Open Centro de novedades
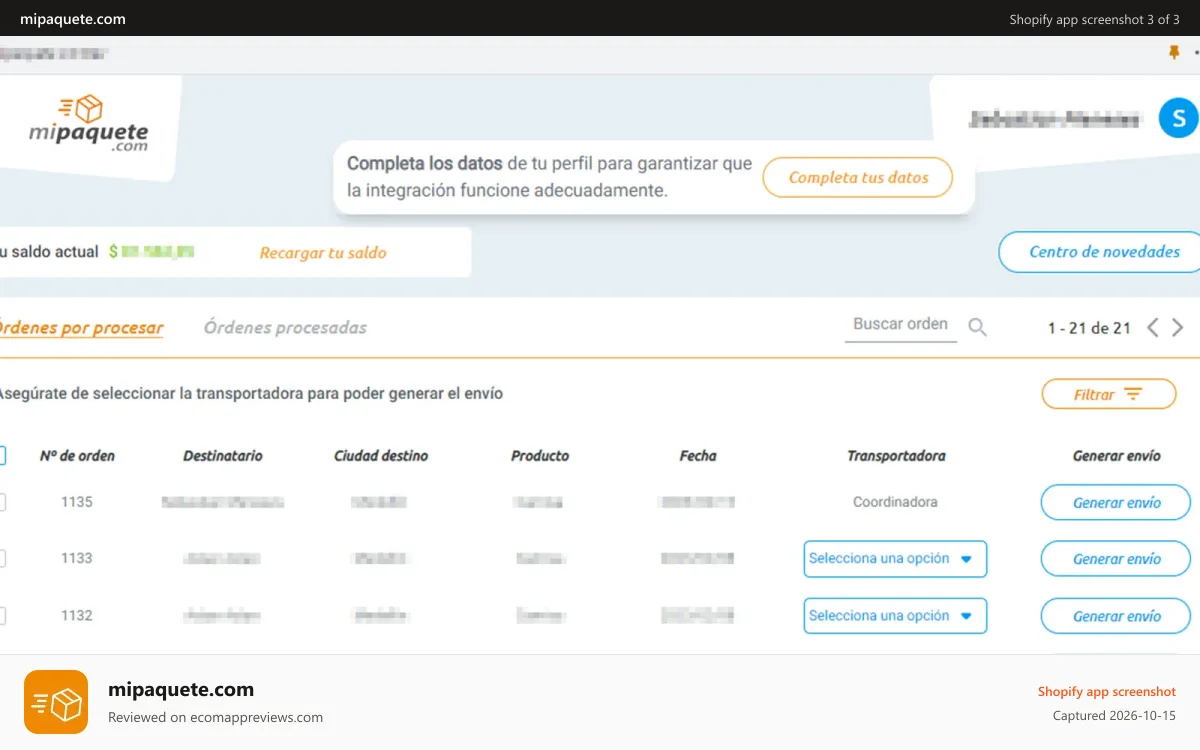Viewport: 1200px width, 750px height. point(1100,252)
